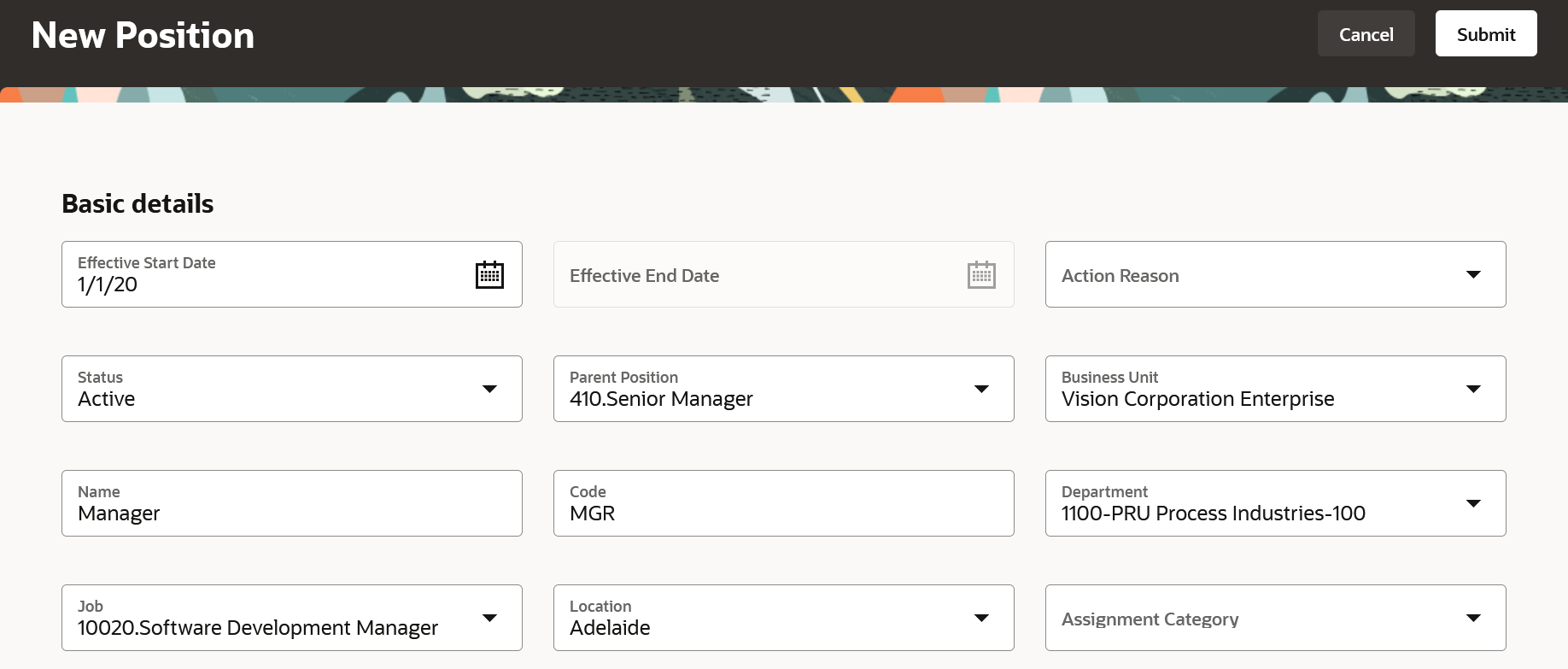Screen dimensions: 1568x669
Task: Cancel the new position creation
Action: (x=1366, y=33)
